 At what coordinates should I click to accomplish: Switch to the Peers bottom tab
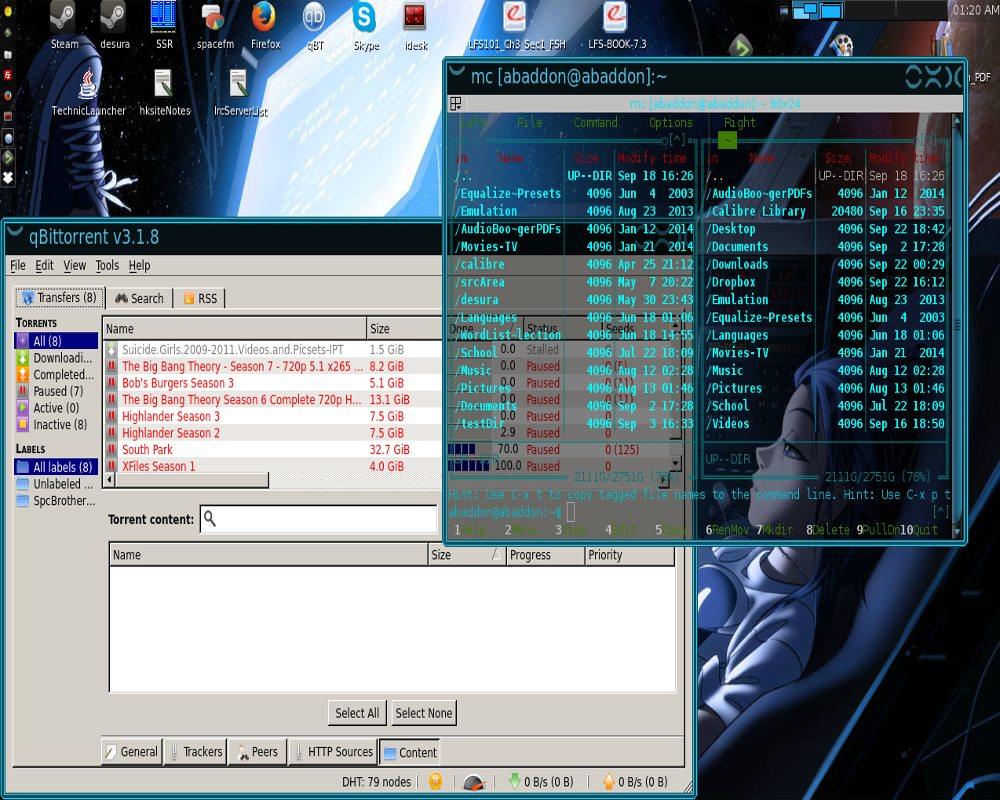pos(257,752)
